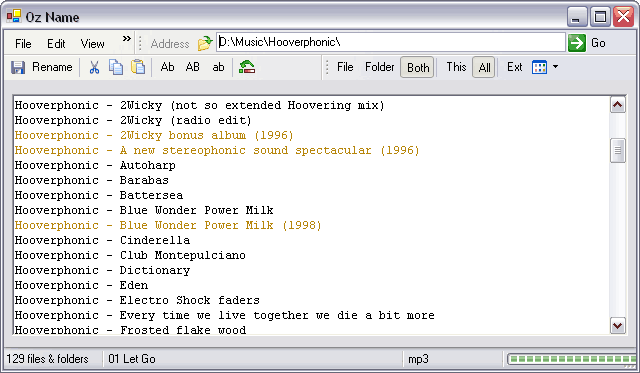Select 'Hooverphonic - Barabas' row
Screen dimensions: 640x373
pyautogui.click(x=91, y=180)
